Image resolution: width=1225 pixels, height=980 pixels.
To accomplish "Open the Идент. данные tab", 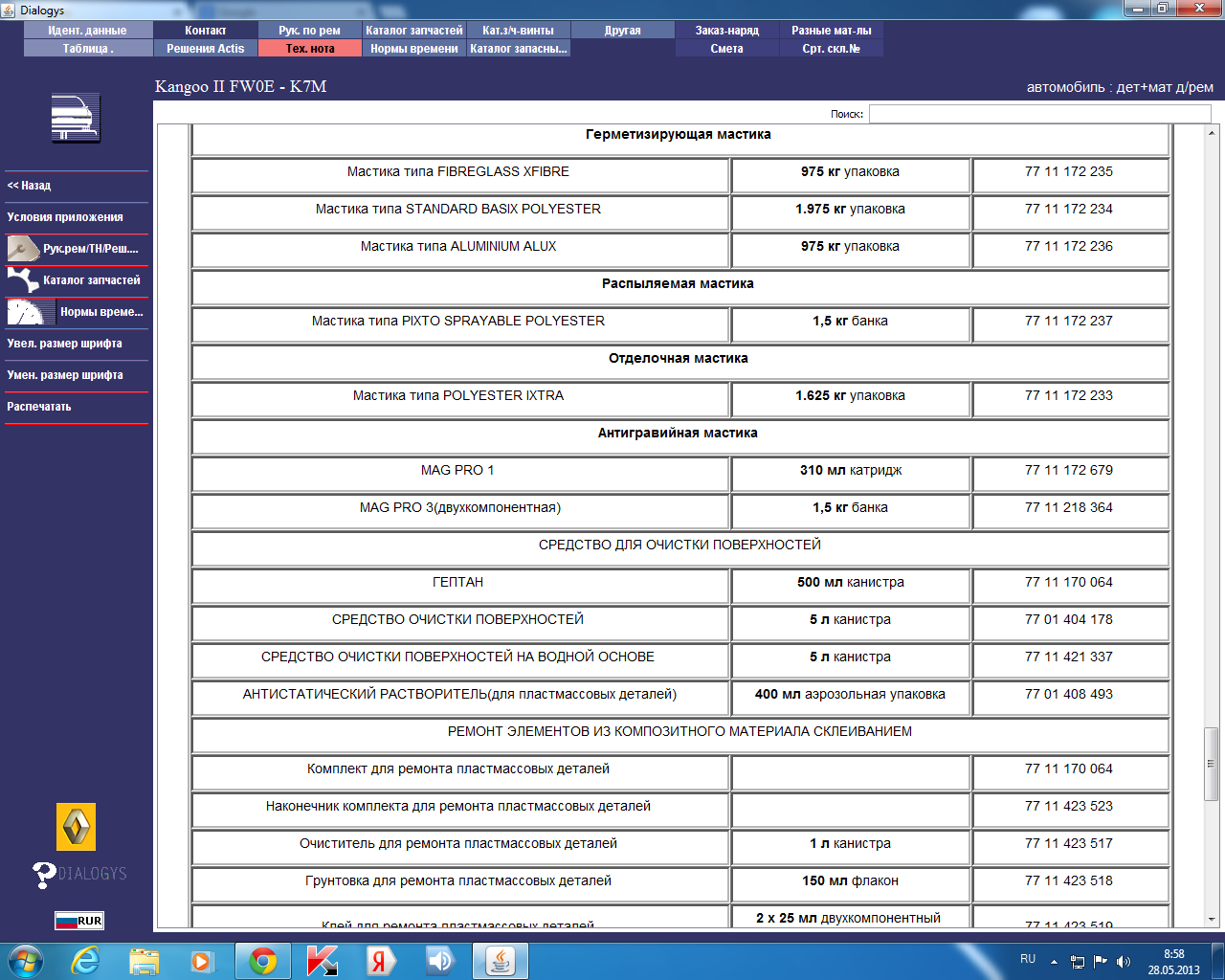I will [88, 31].
